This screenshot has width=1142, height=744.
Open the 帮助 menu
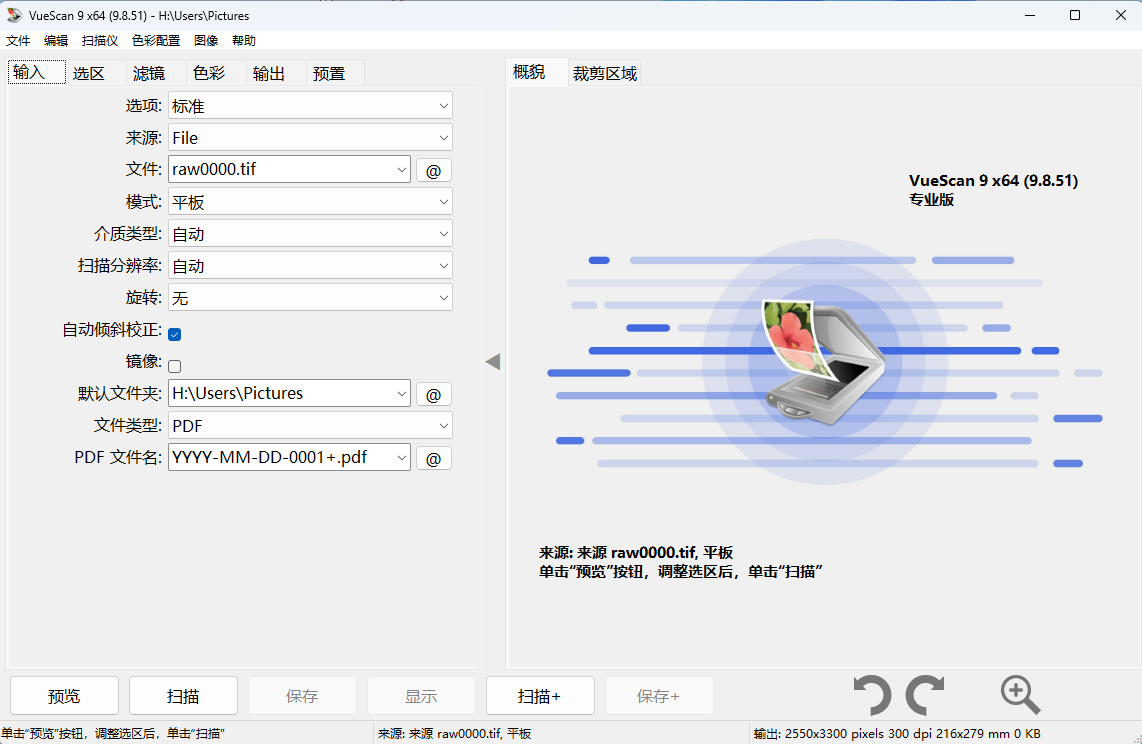point(244,41)
